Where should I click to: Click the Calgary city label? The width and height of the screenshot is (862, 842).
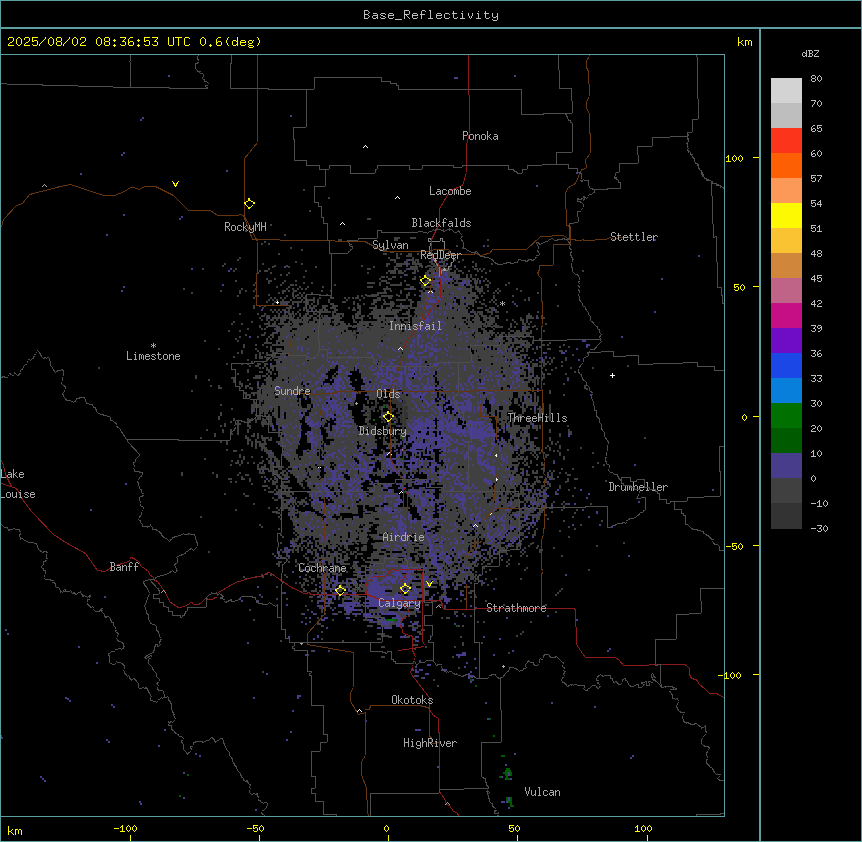[x=400, y=603]
